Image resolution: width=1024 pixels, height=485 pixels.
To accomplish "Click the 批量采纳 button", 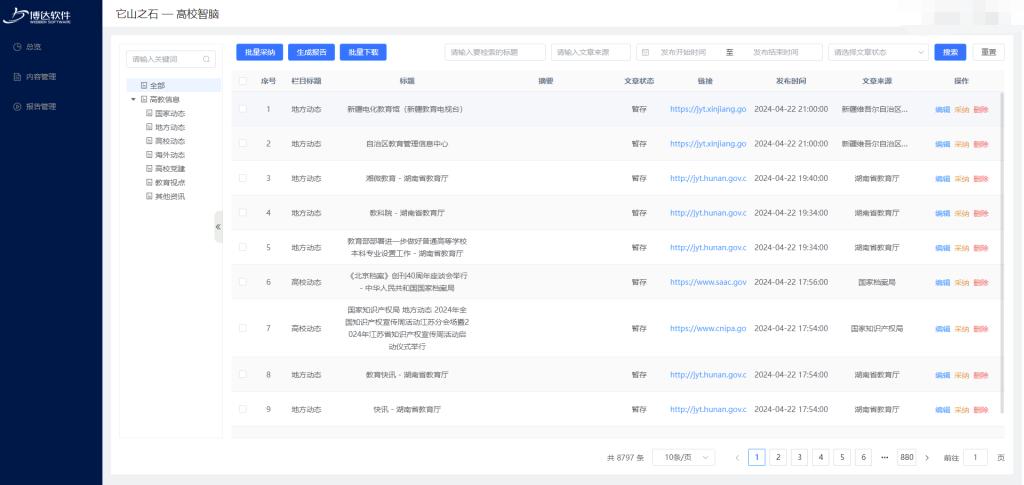I will 260,53.
